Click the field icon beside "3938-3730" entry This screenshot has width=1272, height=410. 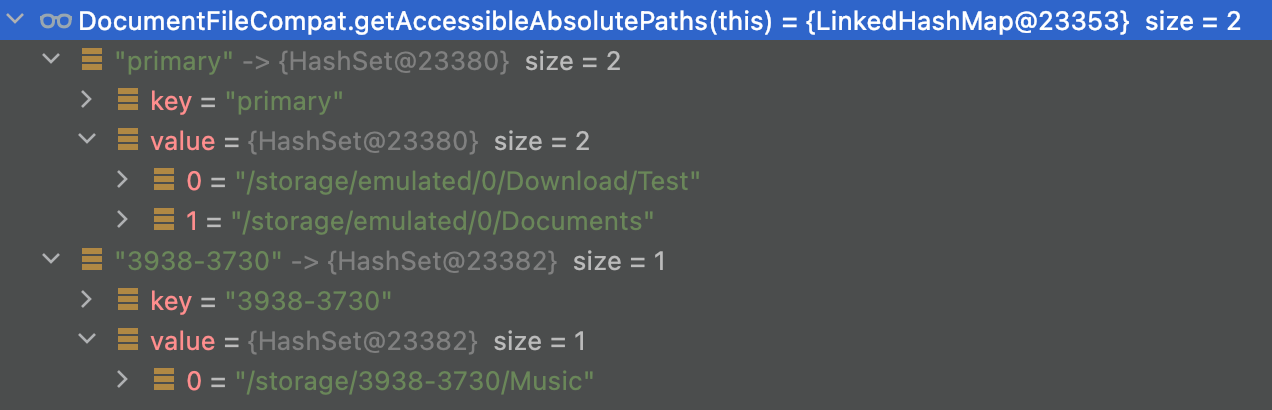tap(91, 261)
